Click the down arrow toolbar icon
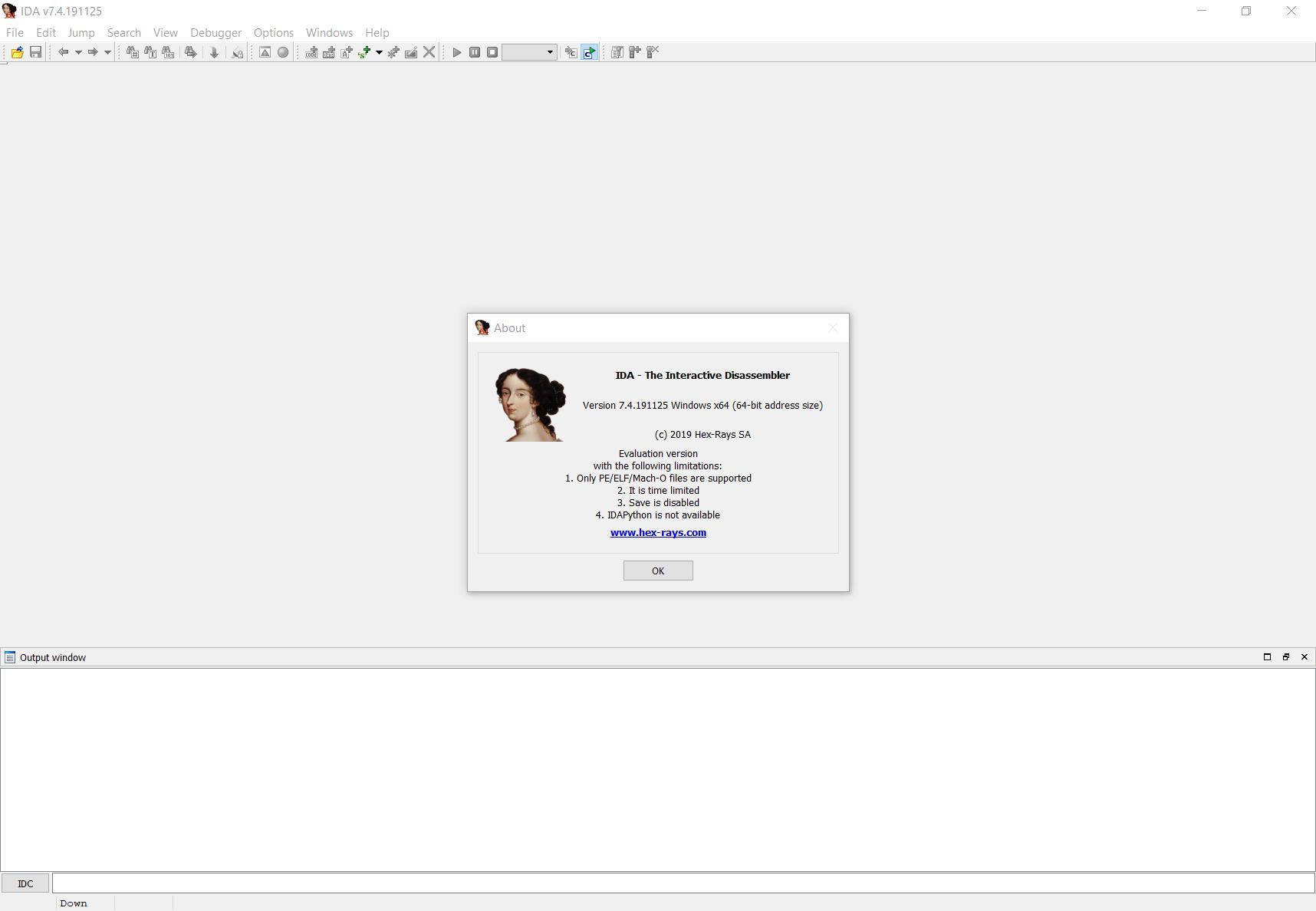The image size is (1316, 911). [x=214, y=52]
